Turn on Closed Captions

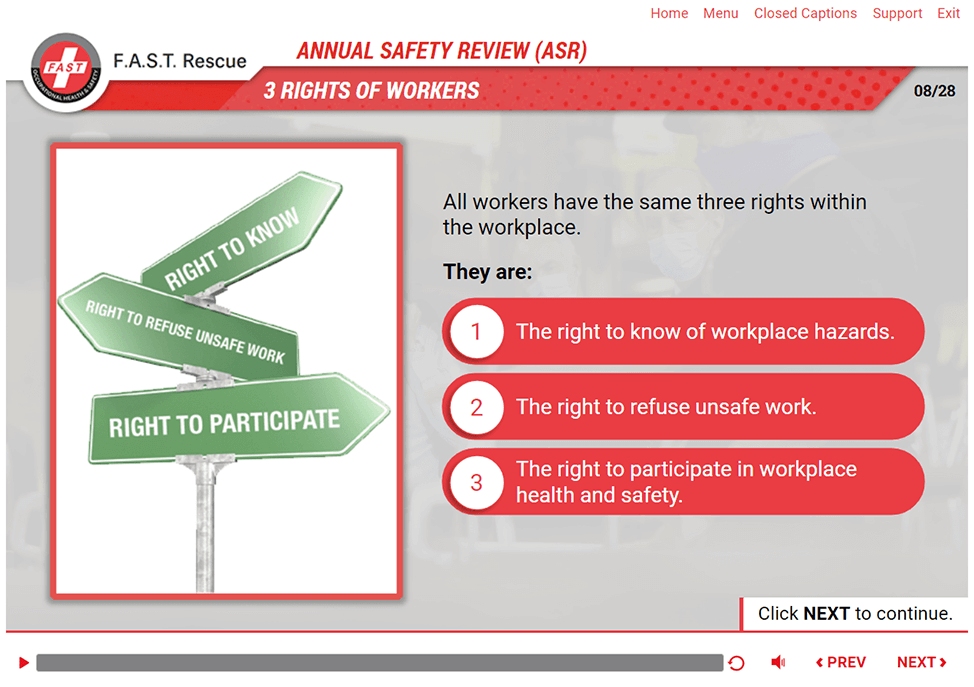coord(805,13)
